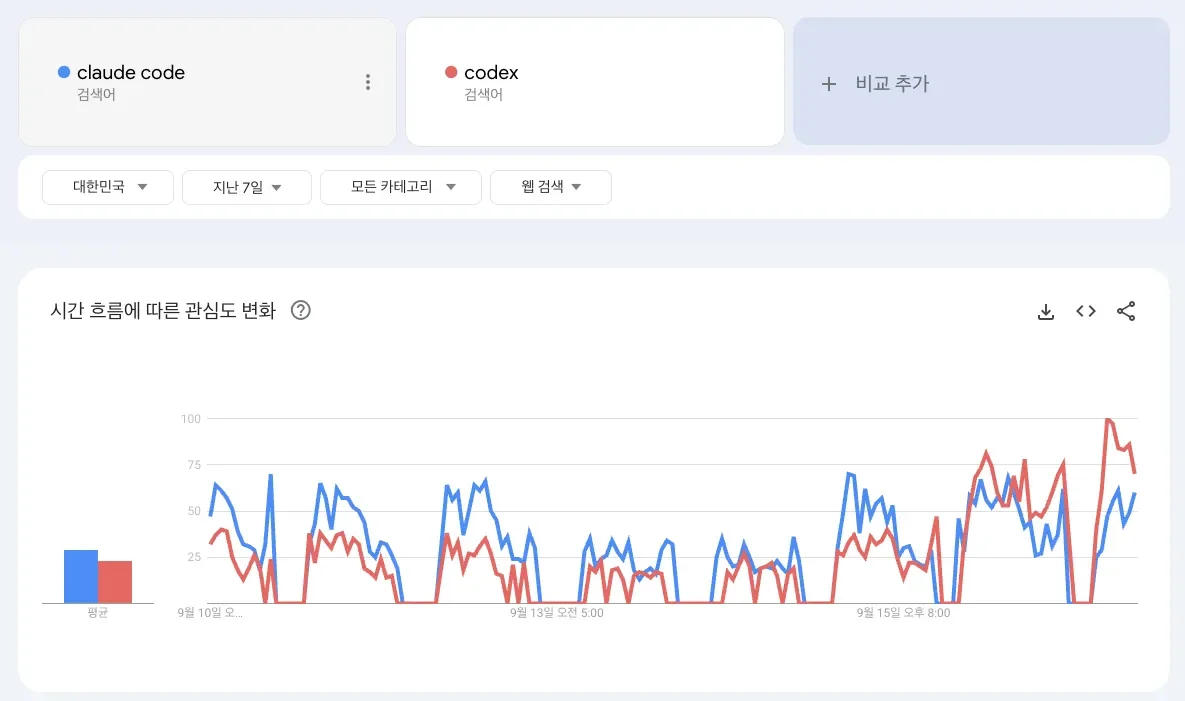Click the codex peak at 100
The image size is (1185, 701).
pos(1107,419)
